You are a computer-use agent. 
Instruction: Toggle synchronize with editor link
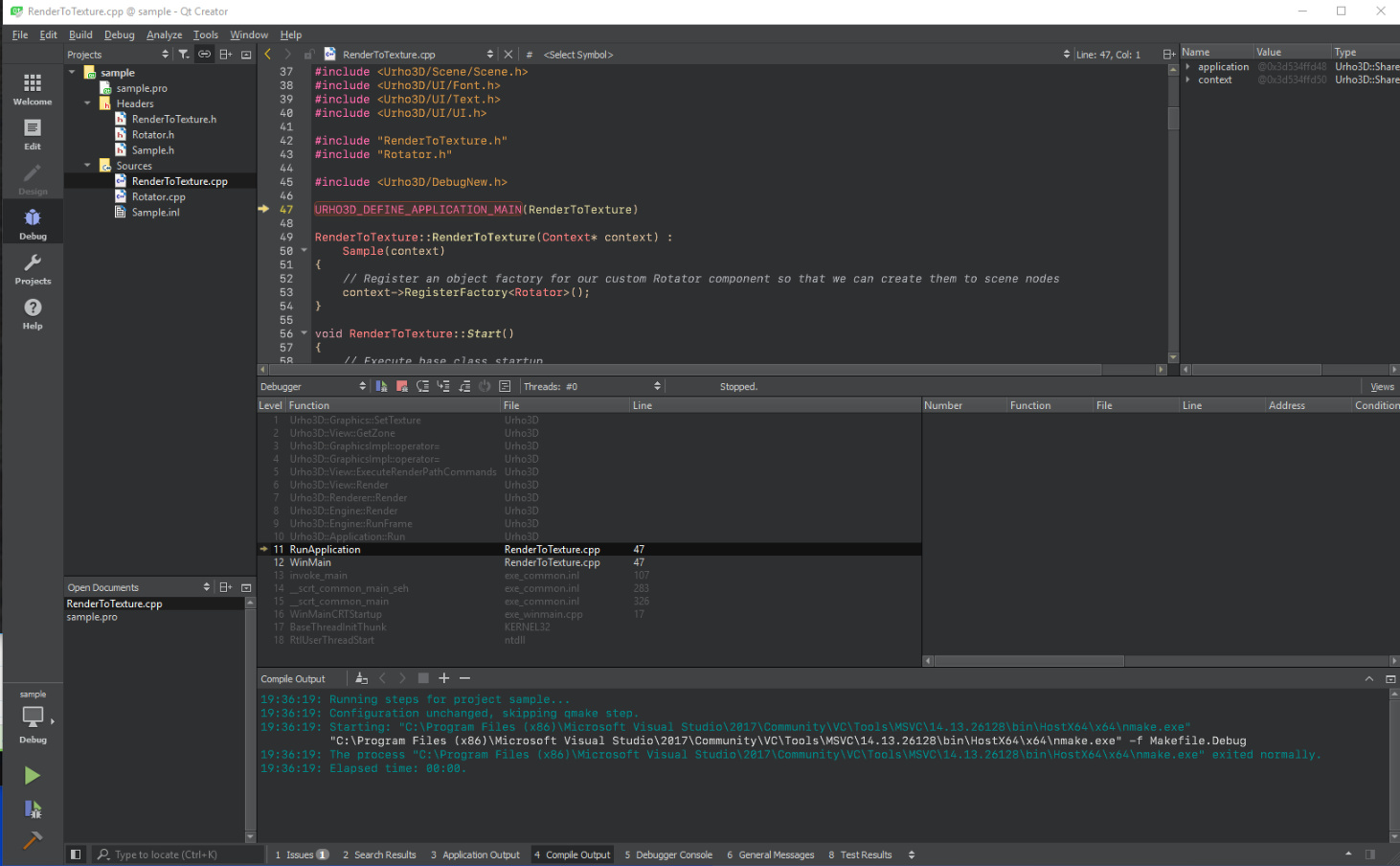(x=205, y=55)
